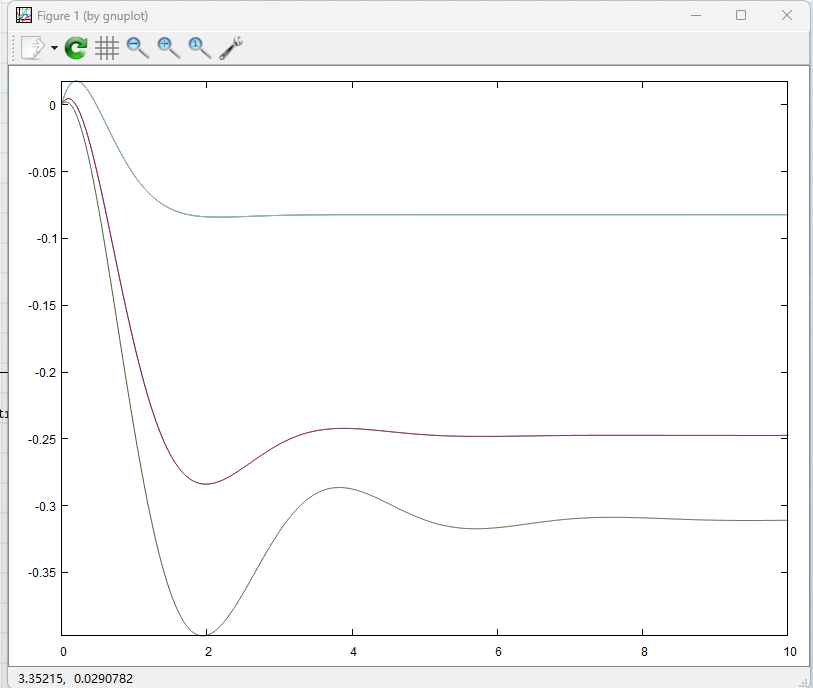Autoscale the plot with the magnifier-1 icon

pos(200,47)
